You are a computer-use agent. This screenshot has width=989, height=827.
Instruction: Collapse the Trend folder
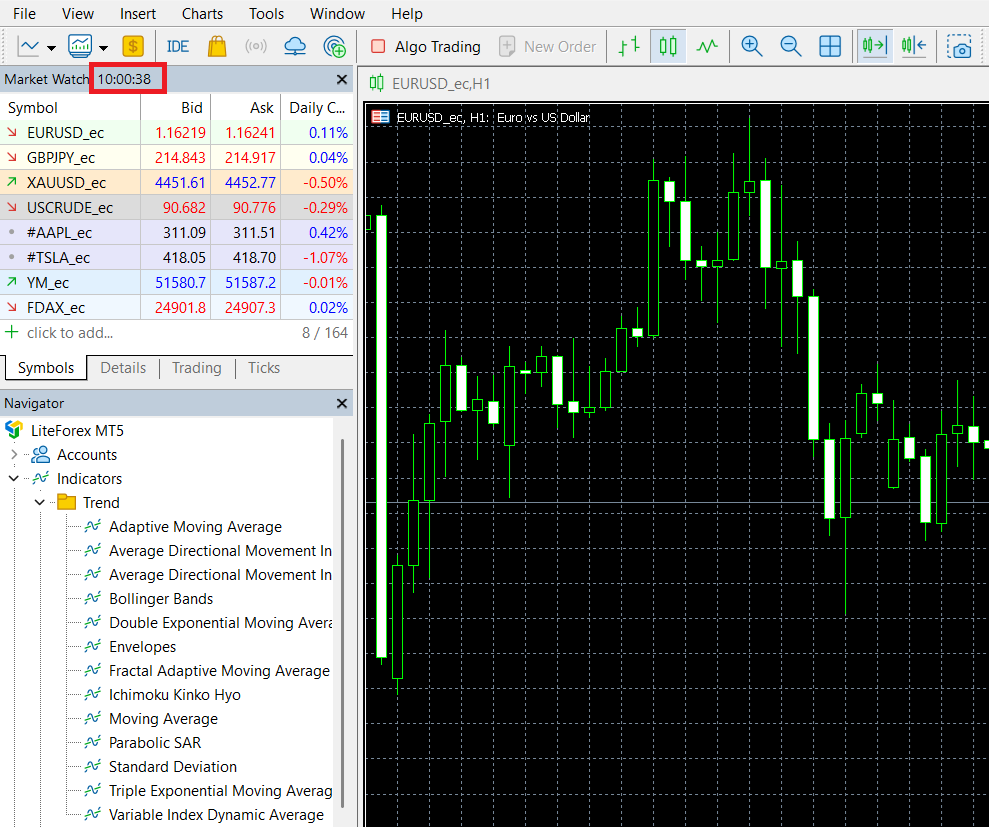(x=40, y=502)
